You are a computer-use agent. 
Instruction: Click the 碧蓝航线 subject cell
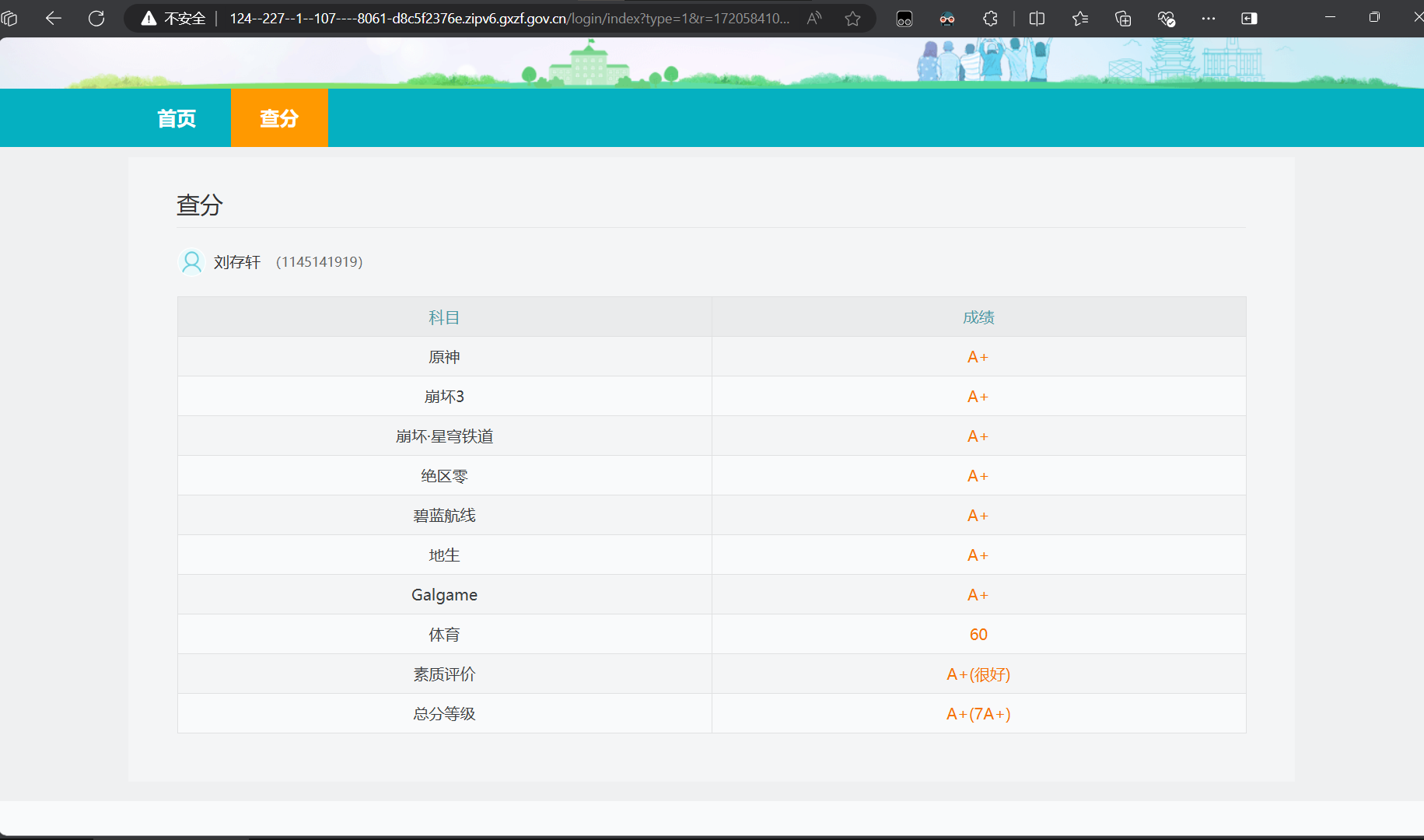(444, 516)
